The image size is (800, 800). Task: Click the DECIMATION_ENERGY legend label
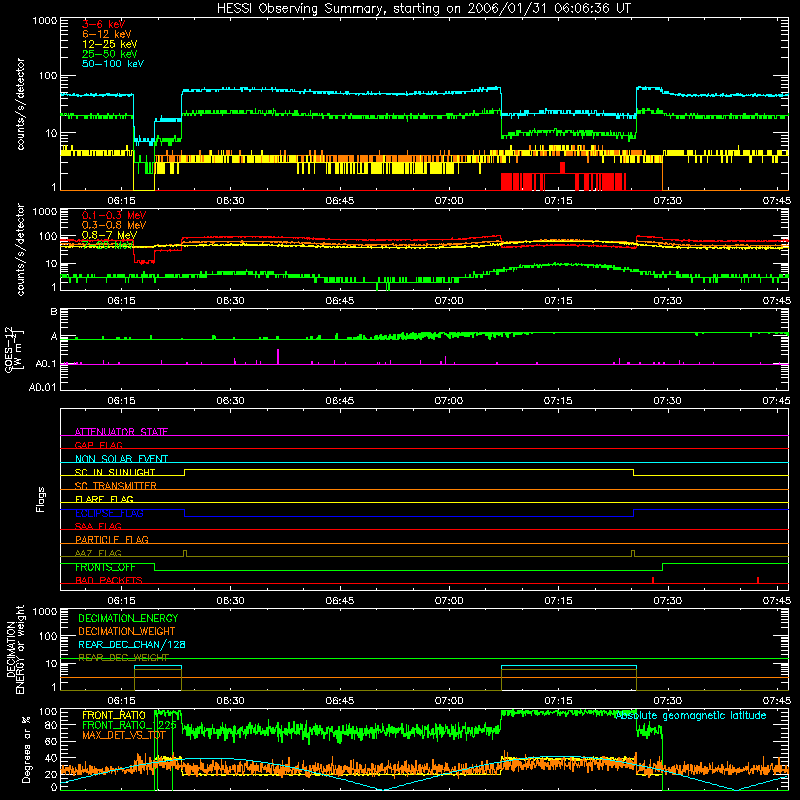[128, 618]
